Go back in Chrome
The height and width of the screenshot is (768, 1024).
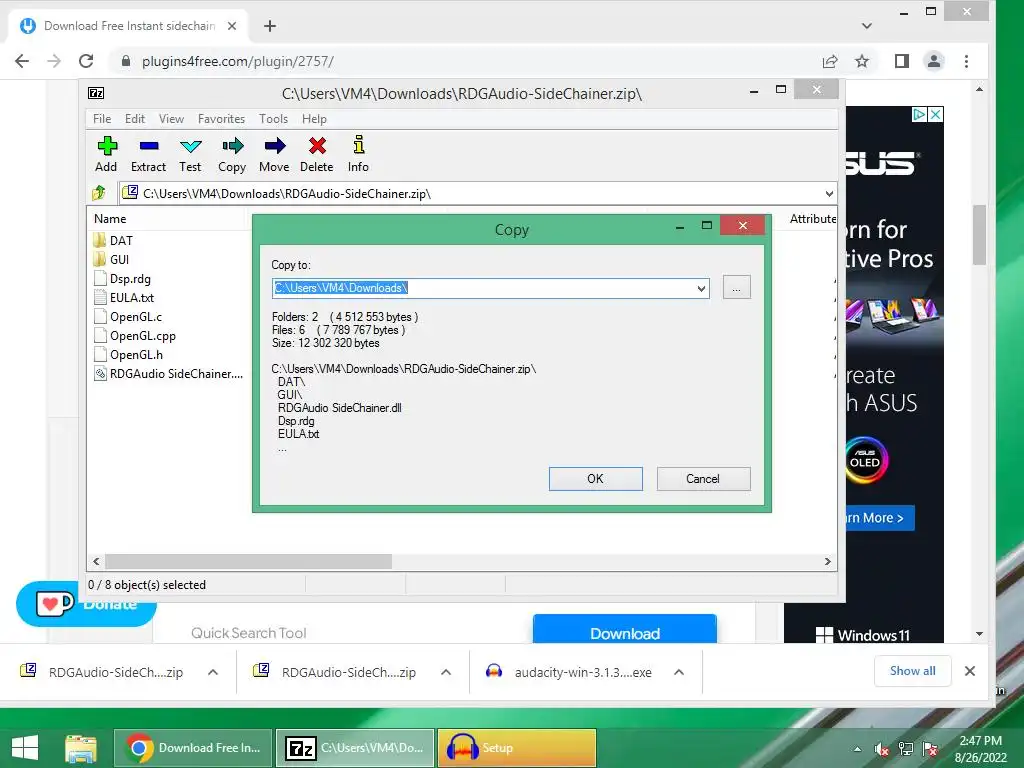click(x=22, y=61)
